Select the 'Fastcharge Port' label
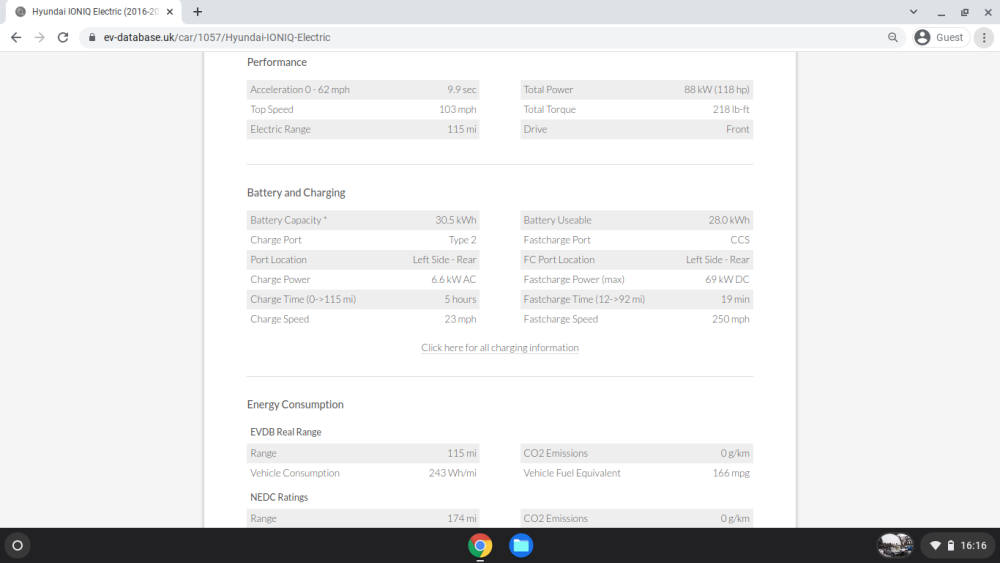 click(557, 240)
